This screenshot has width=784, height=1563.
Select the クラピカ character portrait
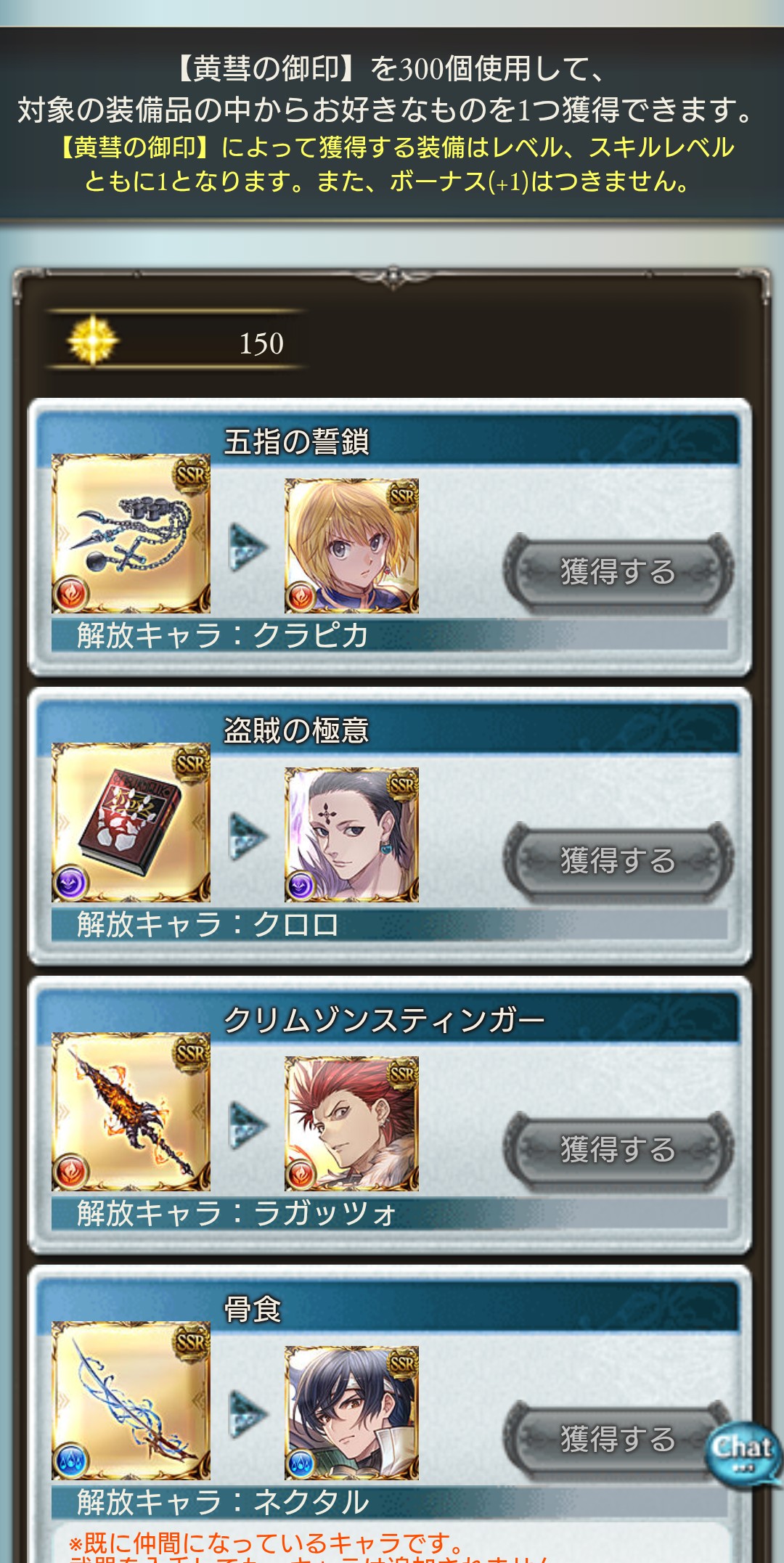click(351, 546)
